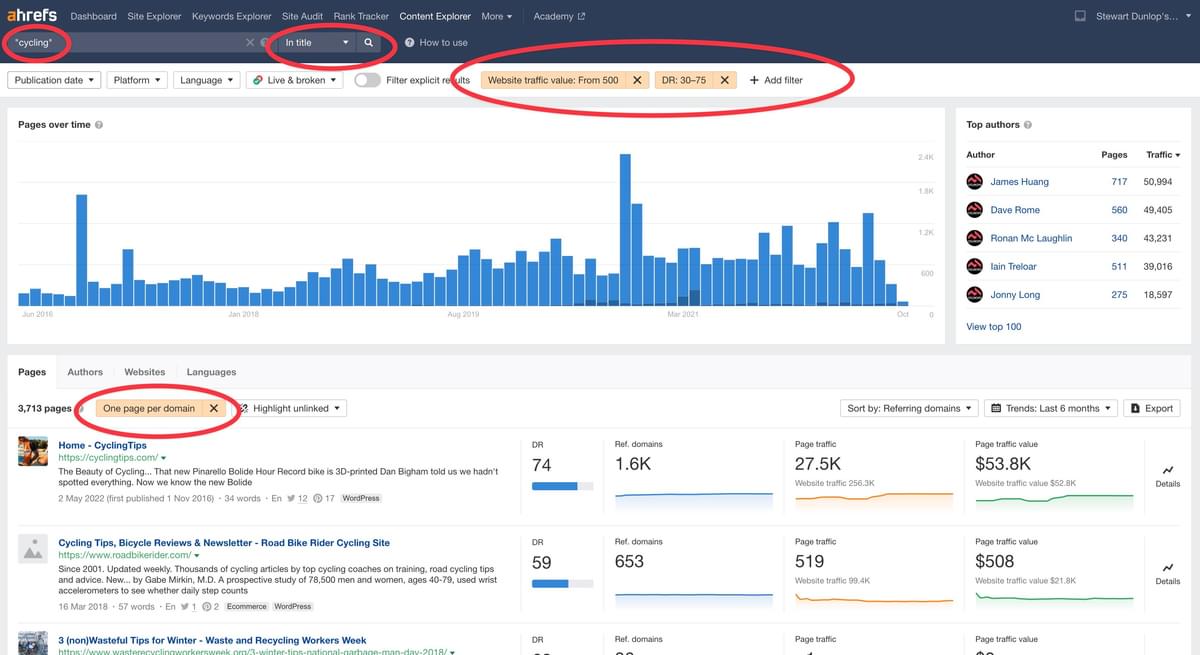The height and width of the screenshot is (655, 1200).
Task: Open 3 (non)Wasteful Tips for Winter result
Action: pos(212,640)
